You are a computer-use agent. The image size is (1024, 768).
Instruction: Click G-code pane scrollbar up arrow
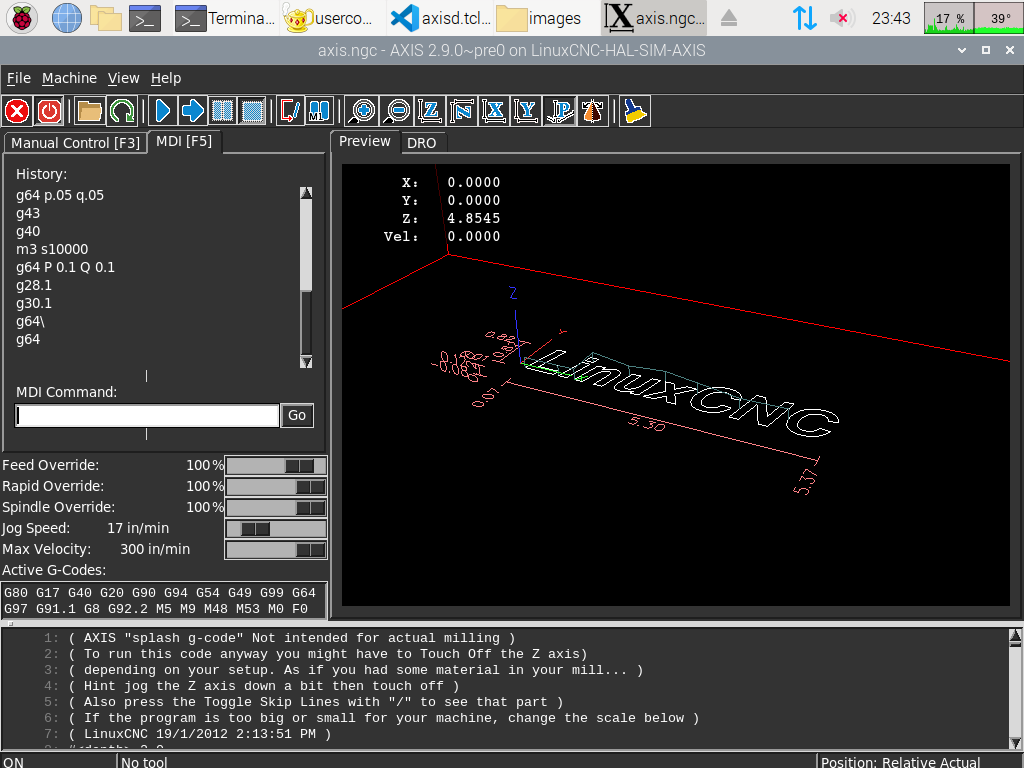(x=1015, y=635)
